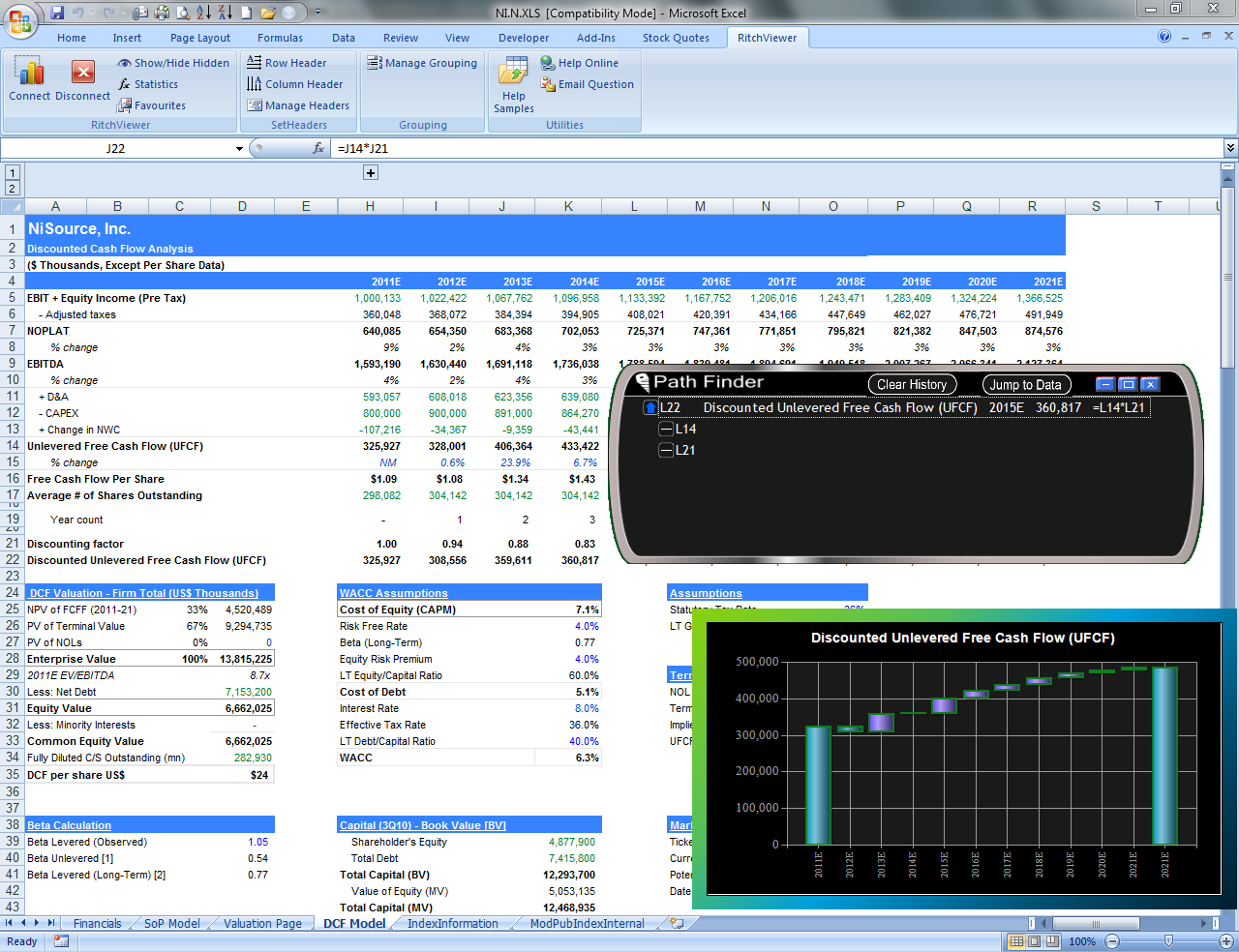Open the Formulas ribbon tab

280,38
